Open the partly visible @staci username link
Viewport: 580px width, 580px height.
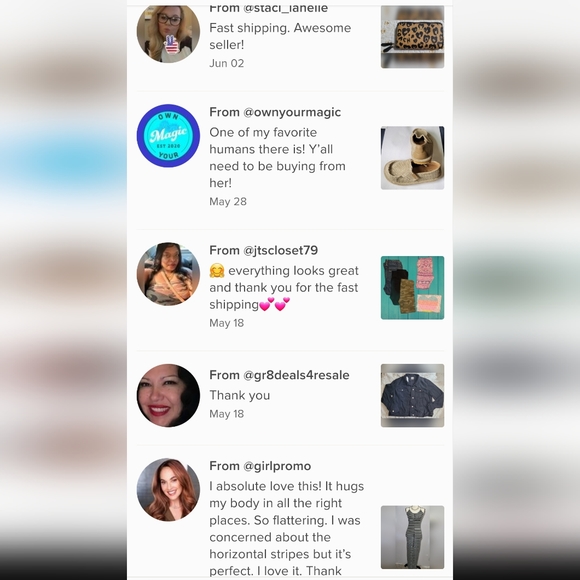pos(285,9)
